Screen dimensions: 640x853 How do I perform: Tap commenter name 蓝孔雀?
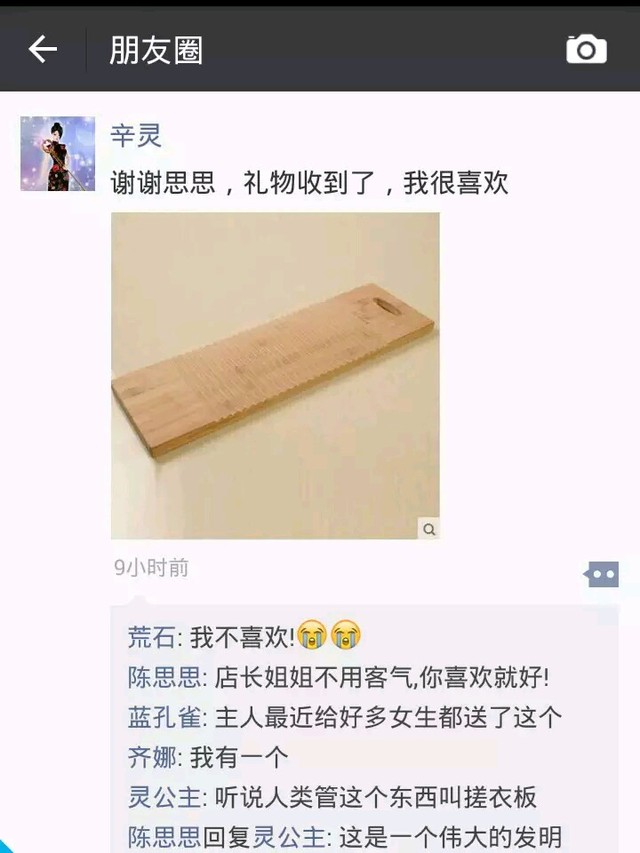165,717
